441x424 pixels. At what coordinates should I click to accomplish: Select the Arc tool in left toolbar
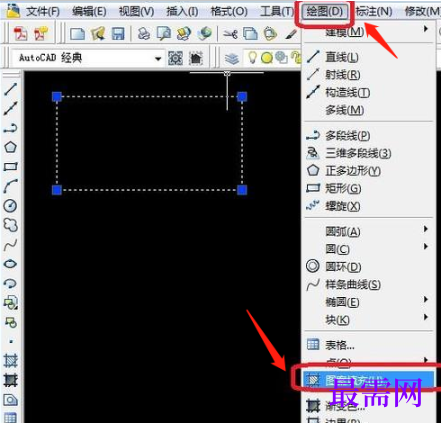pos(10,186)
